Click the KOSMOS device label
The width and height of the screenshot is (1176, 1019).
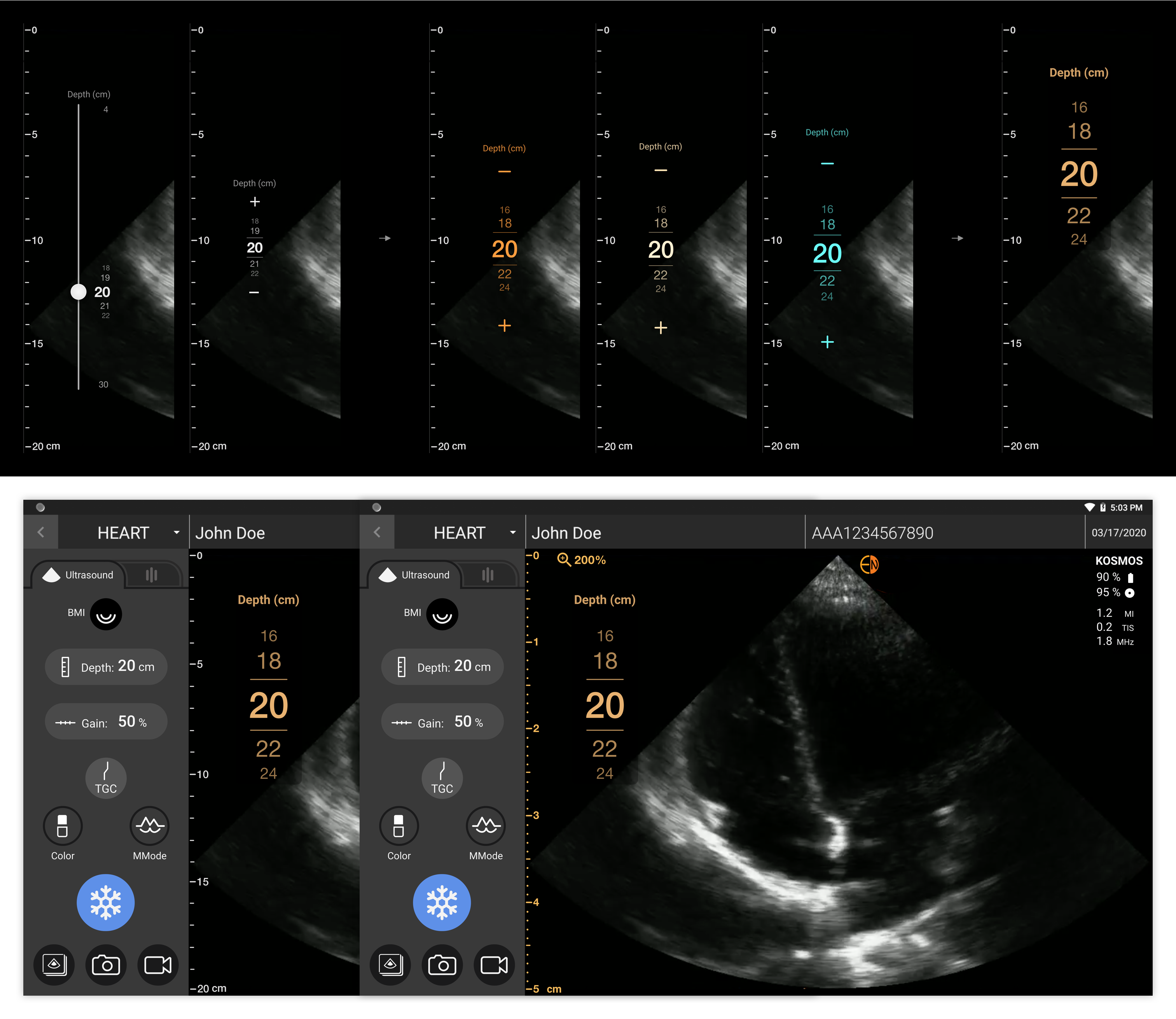pyautogui.click(x=1118, y=561)
